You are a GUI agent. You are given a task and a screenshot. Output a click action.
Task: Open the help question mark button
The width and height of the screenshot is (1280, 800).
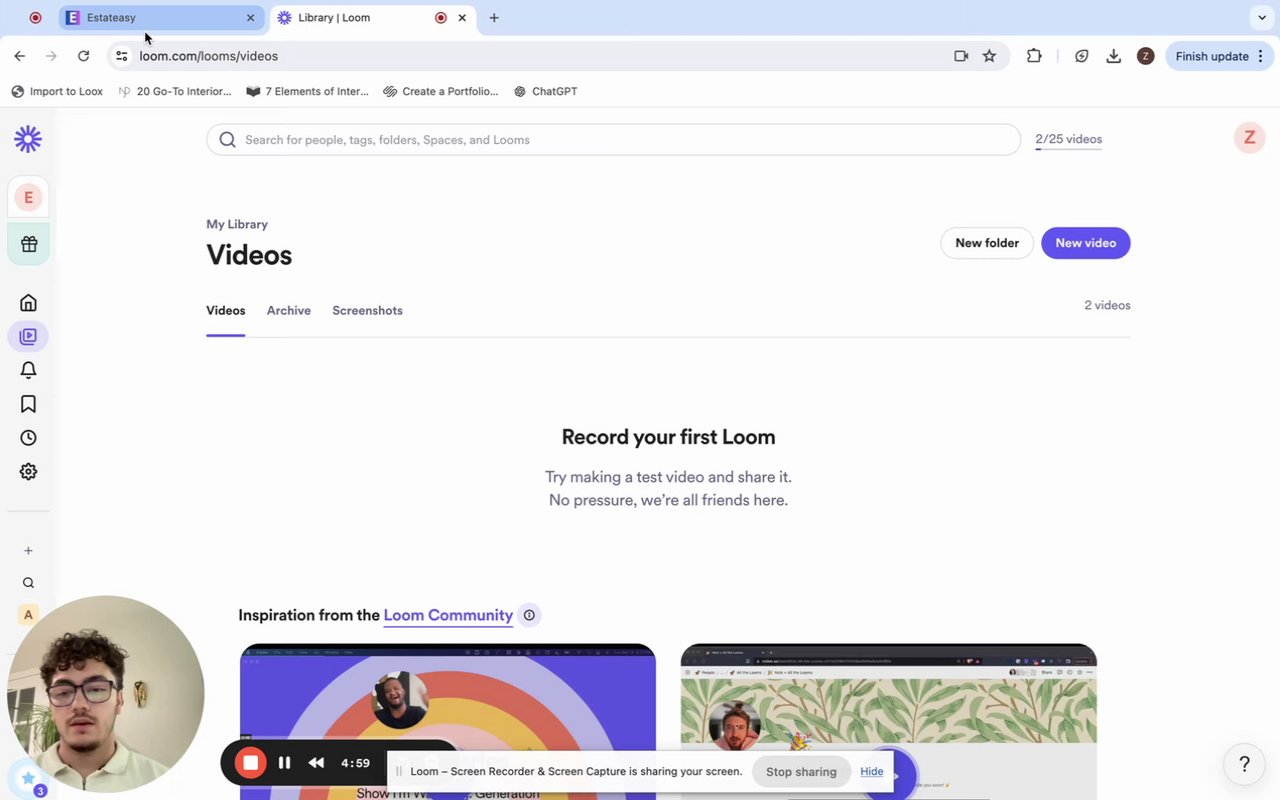(1244, 764)
